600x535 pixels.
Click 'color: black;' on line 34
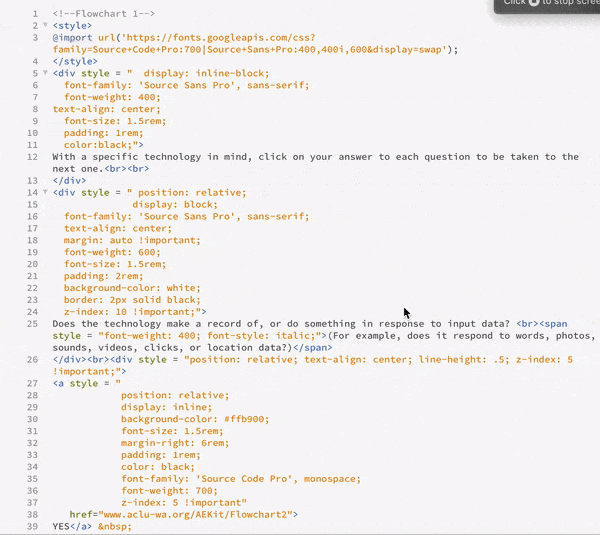[158, 466]
